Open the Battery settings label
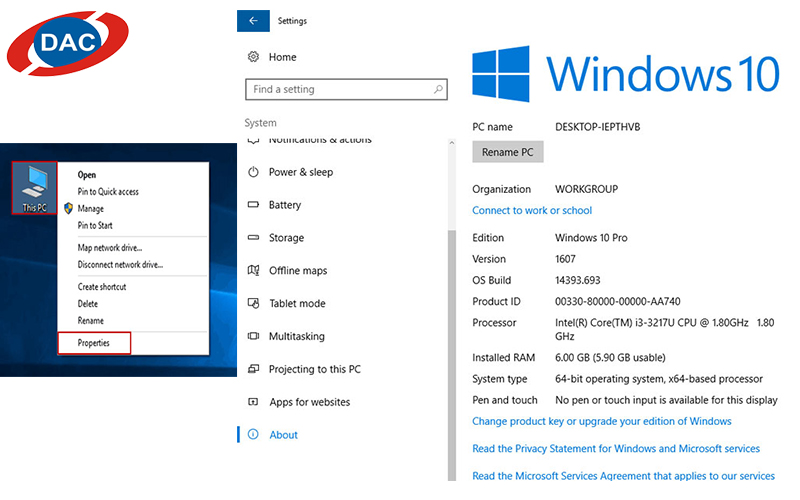 point(285,205)
